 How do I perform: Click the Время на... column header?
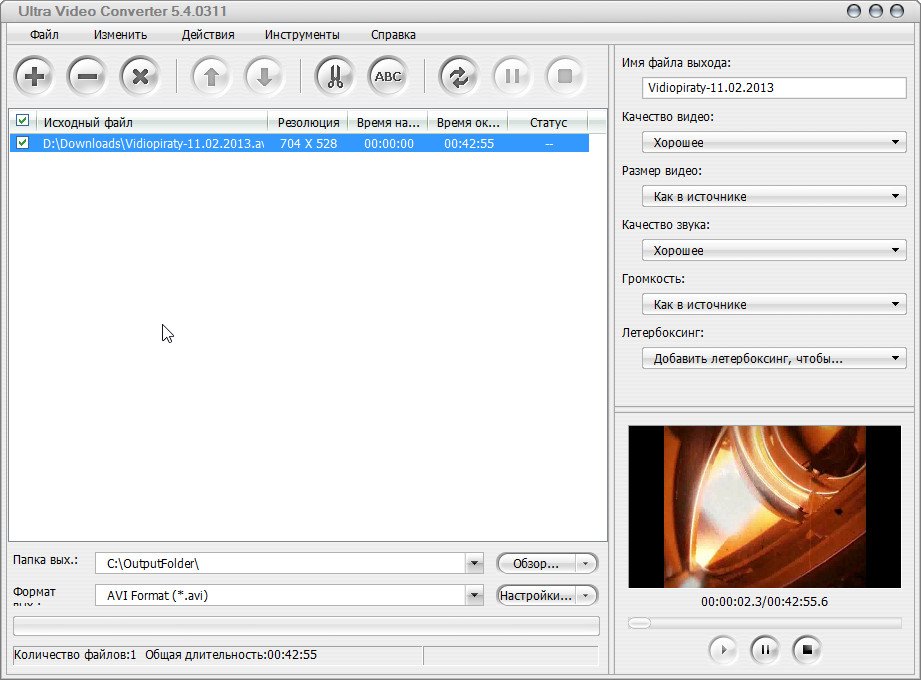pyautogui.click(x=388, y=122)
